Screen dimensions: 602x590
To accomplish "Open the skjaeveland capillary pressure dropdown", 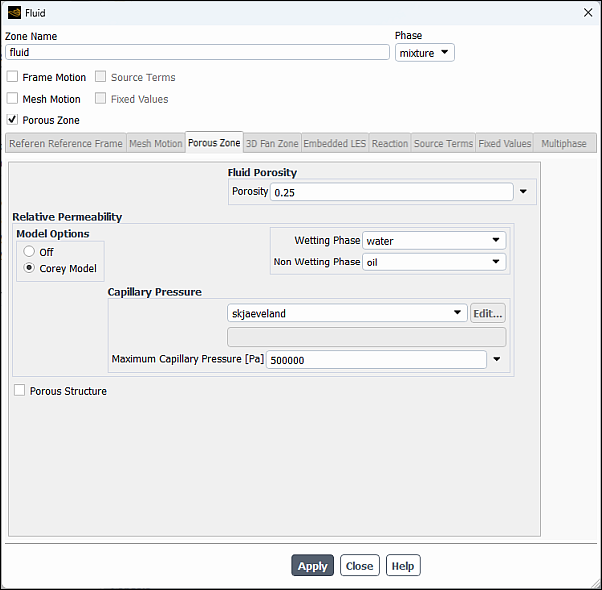I will [x=347, y=313].
